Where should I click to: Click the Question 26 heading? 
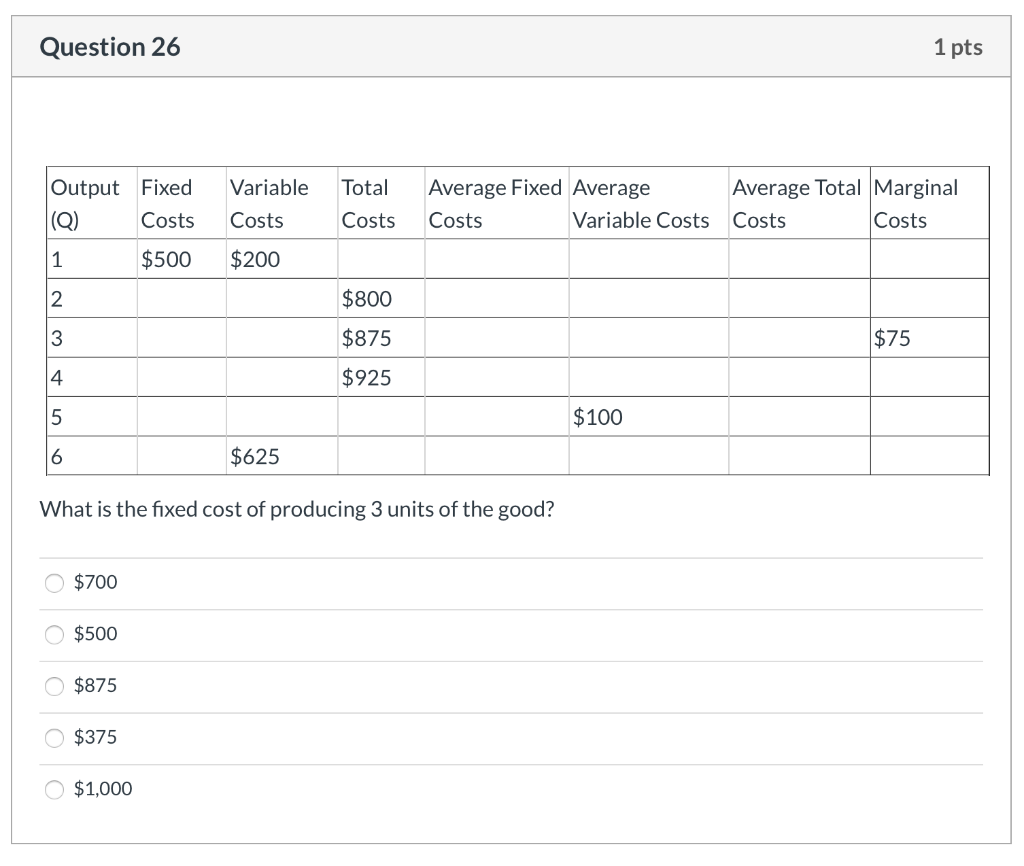110,47
